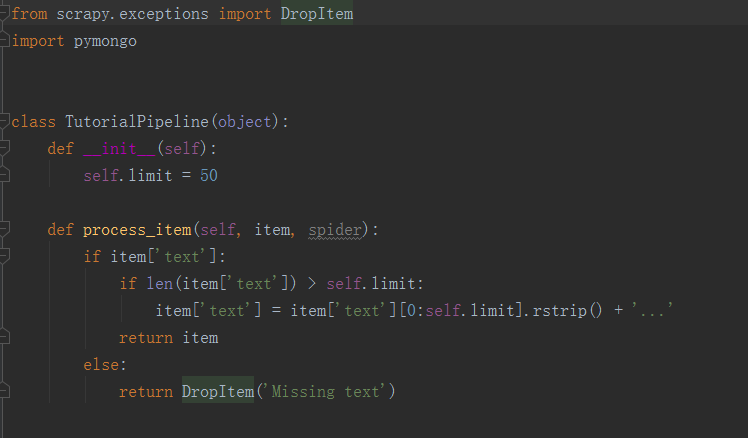Click the 'rstrip()' method call

(x=567, y=311)
